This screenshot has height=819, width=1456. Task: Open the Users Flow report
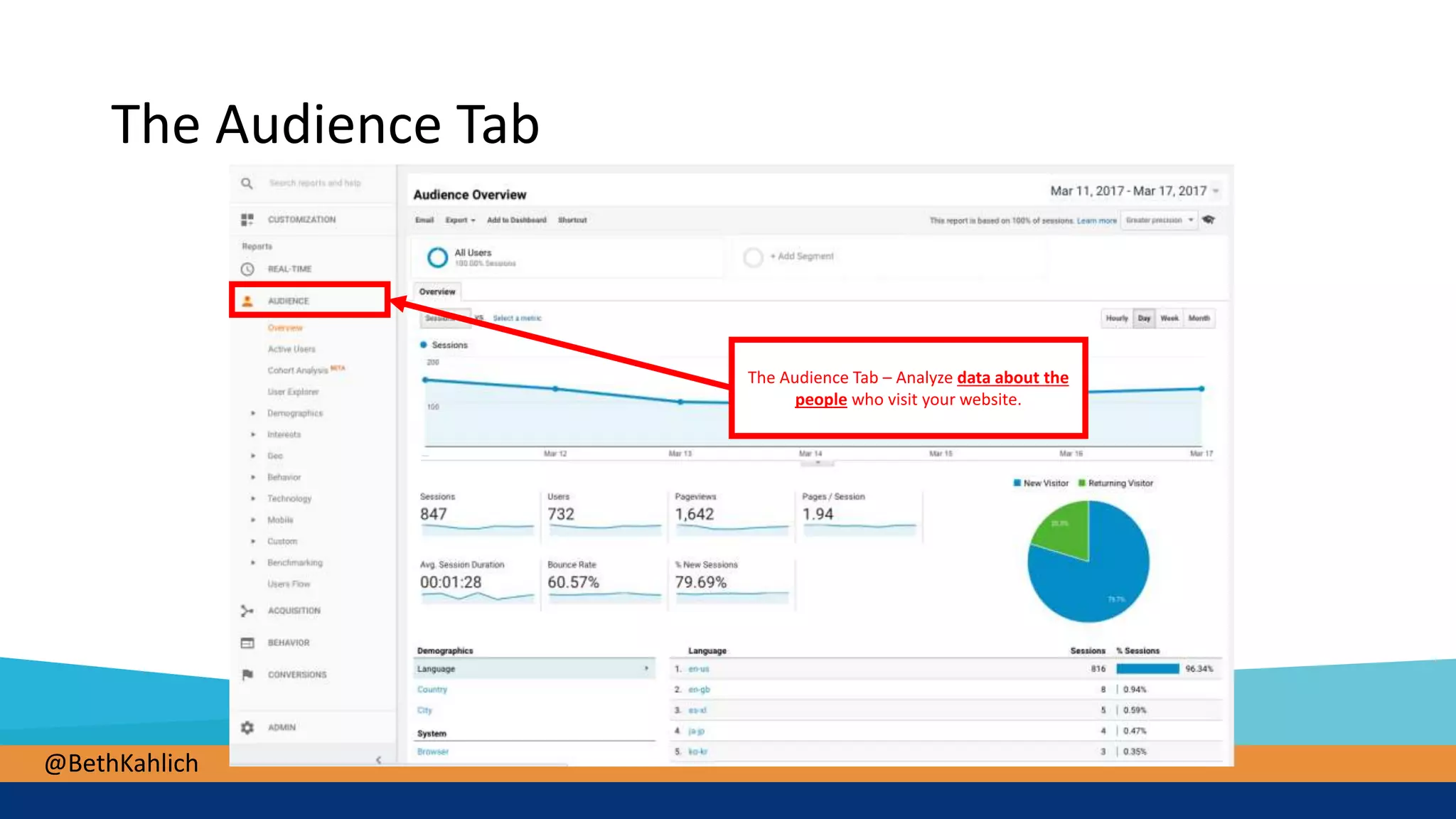point(289,584)
